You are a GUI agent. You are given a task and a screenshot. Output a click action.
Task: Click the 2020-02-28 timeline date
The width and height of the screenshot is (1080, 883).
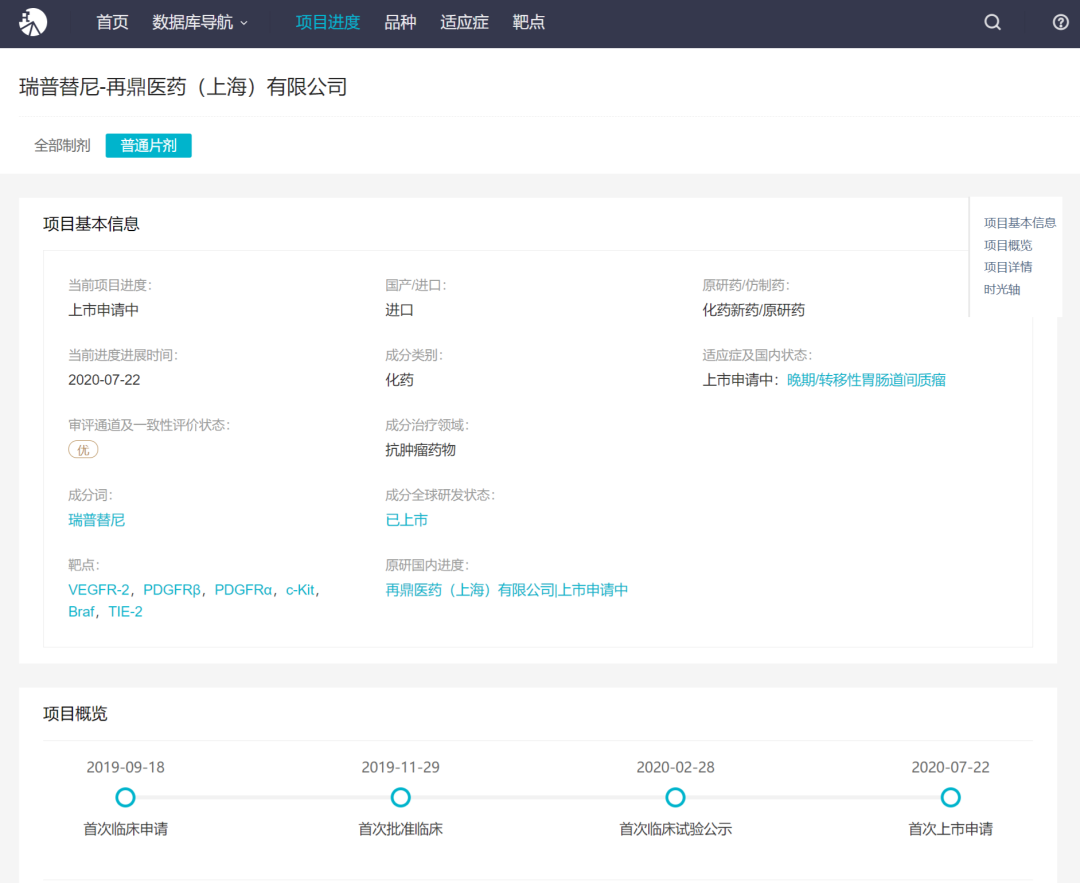[x=675, y=767]
